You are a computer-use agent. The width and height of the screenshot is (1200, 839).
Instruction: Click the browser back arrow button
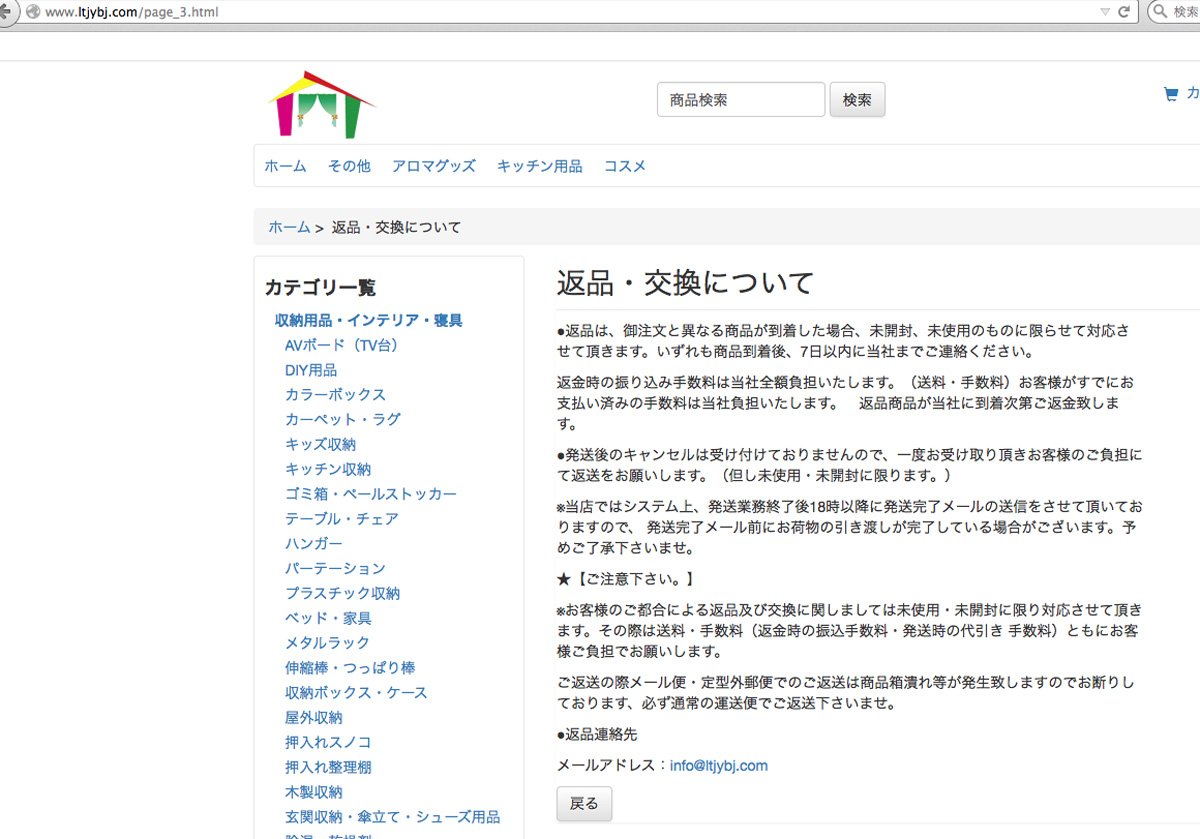click(6, 12)
